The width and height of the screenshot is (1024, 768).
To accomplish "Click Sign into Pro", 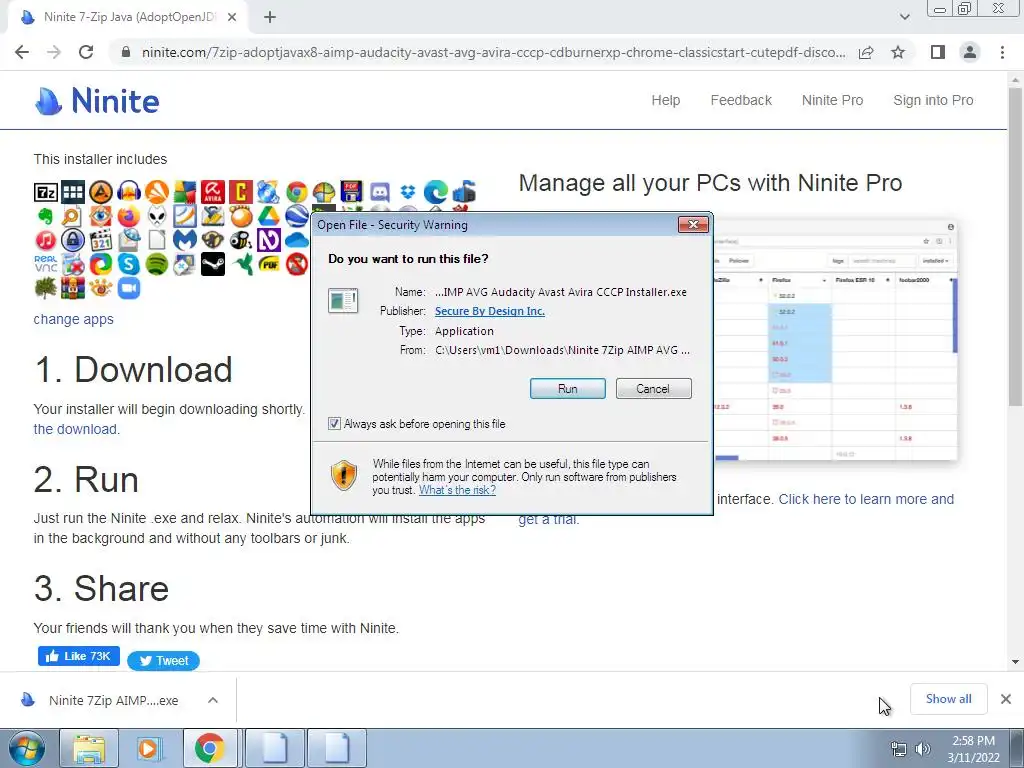I will pyautogui.click(x=933, y=100).
